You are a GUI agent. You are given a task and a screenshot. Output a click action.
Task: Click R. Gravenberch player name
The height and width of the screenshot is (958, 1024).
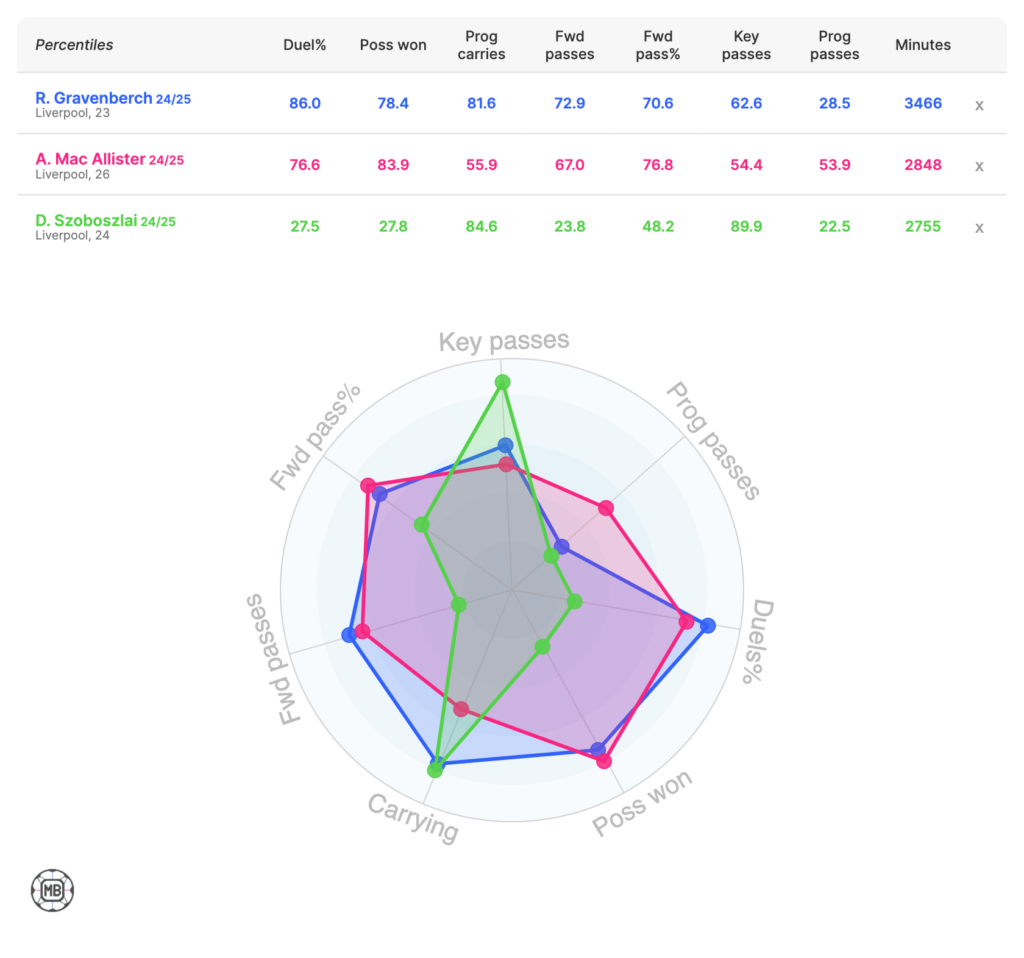[94, 98]
